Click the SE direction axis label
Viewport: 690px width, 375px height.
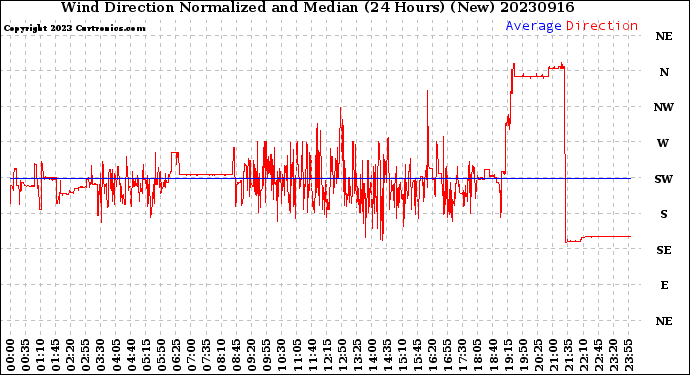[664, 250]
